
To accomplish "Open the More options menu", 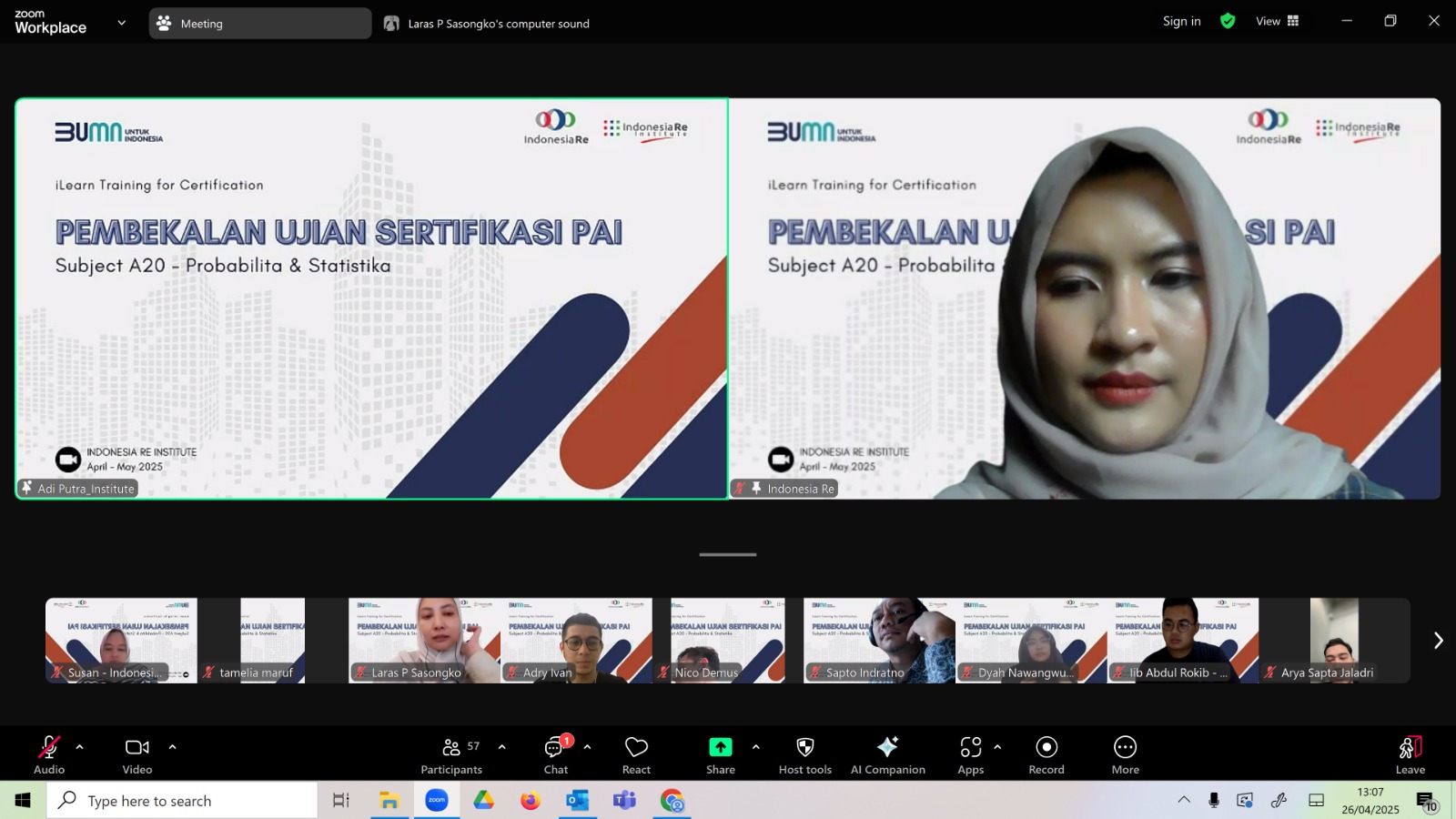I will coord(1126,755).
